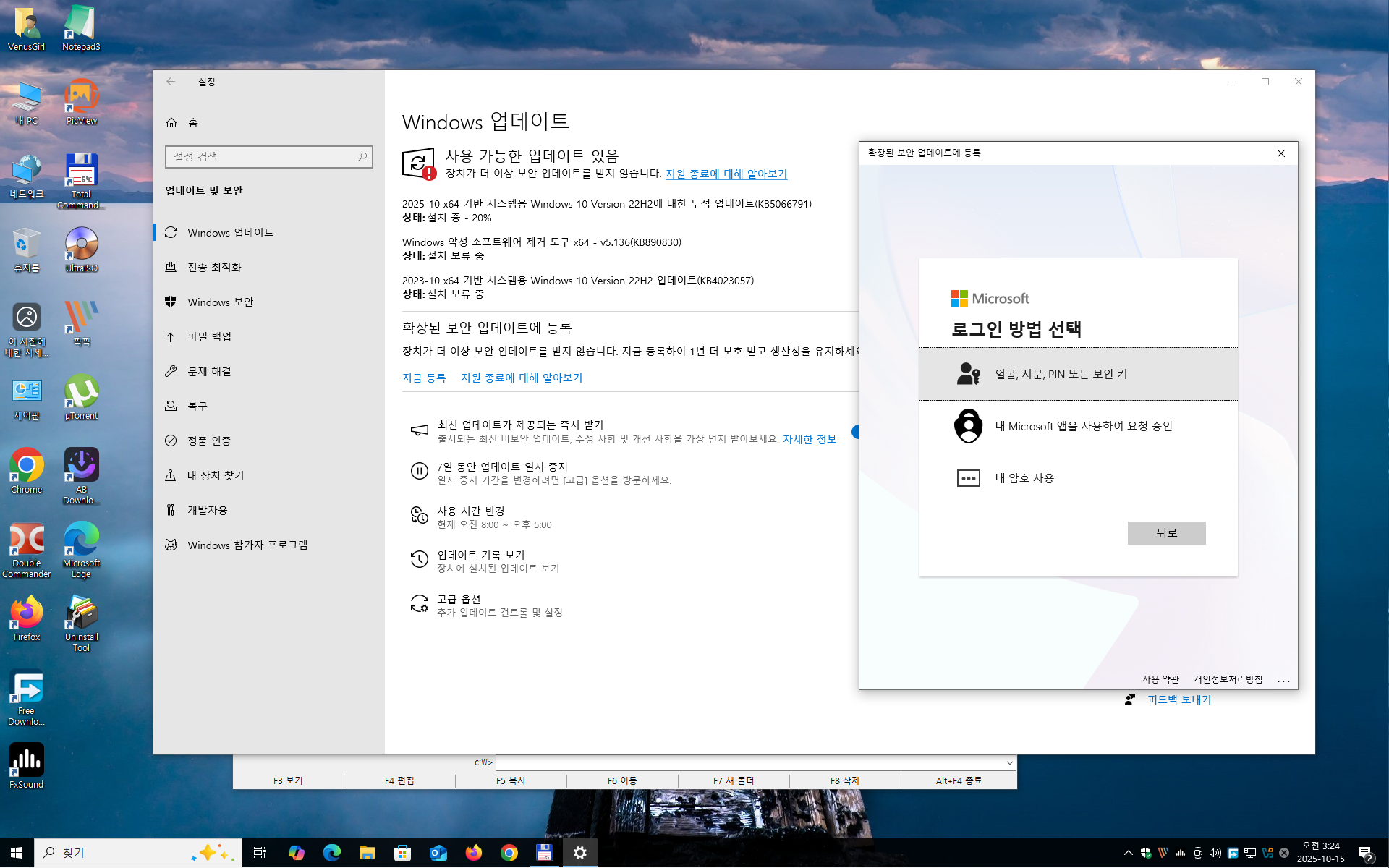
Task: Launch Notepad3 from the desktop
Action: (x=81, y=29)
